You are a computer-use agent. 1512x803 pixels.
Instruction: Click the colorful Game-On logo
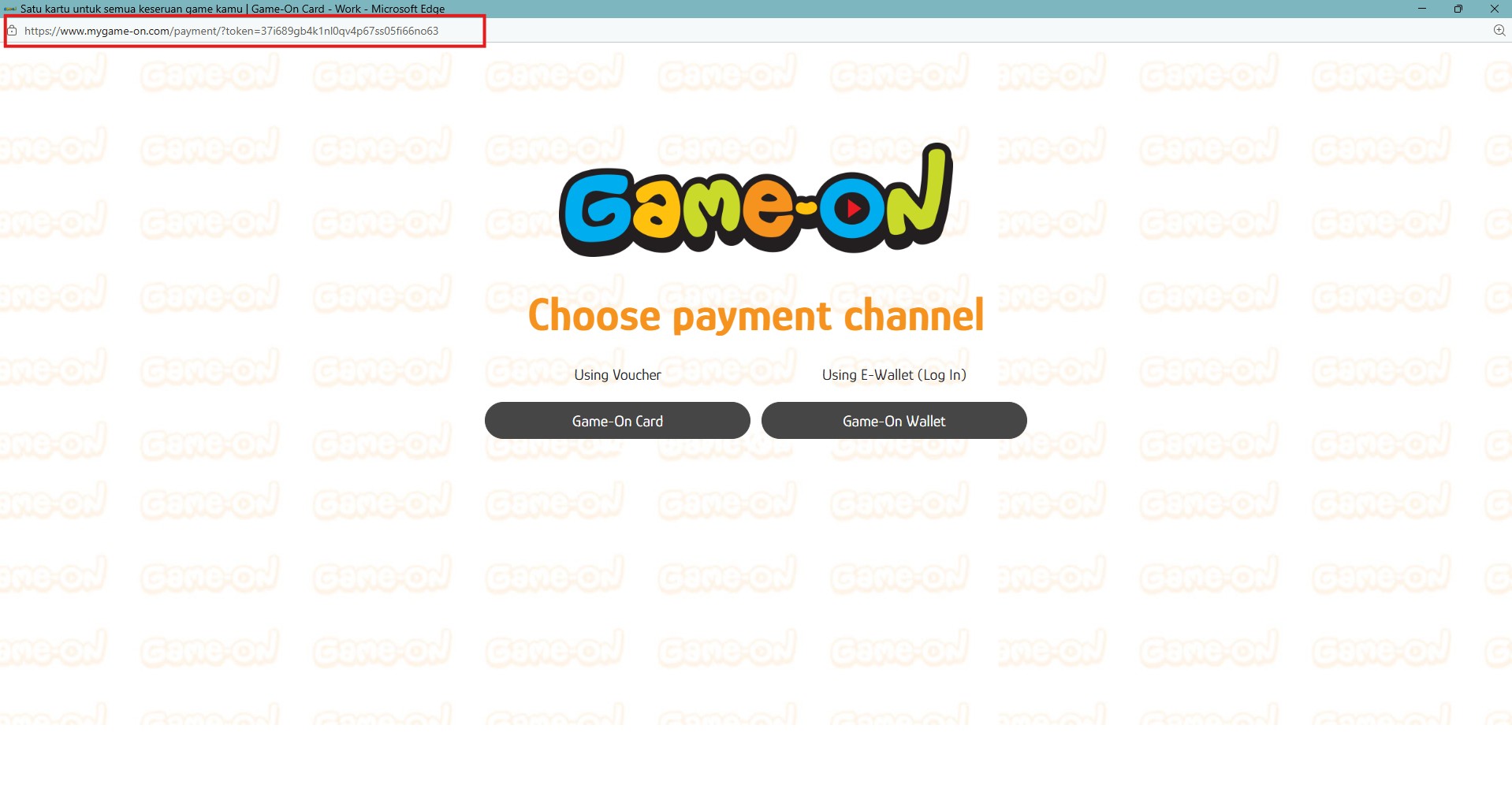click(756, 200)
